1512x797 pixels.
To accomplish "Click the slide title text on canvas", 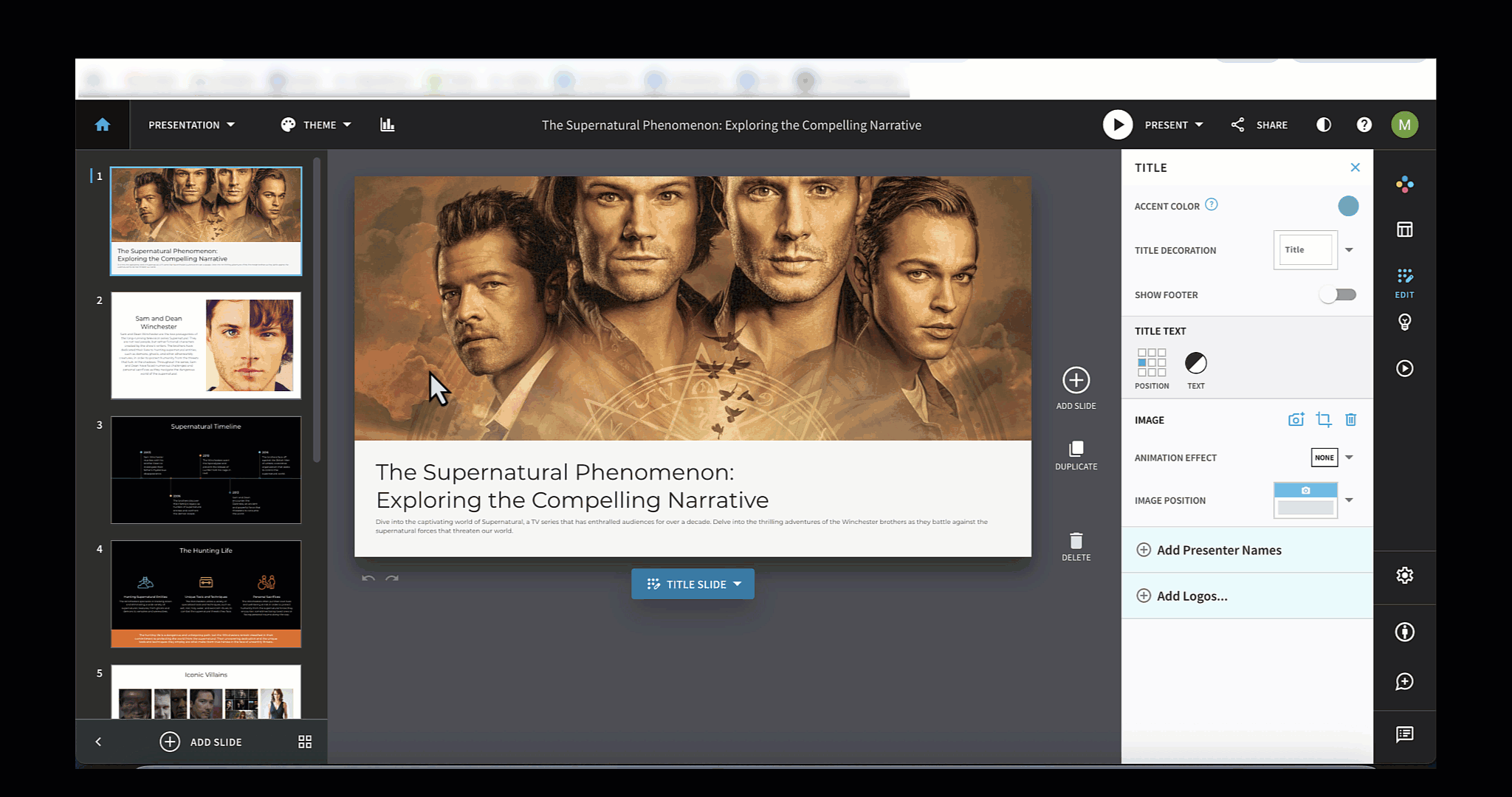I will tap(572, 486).
